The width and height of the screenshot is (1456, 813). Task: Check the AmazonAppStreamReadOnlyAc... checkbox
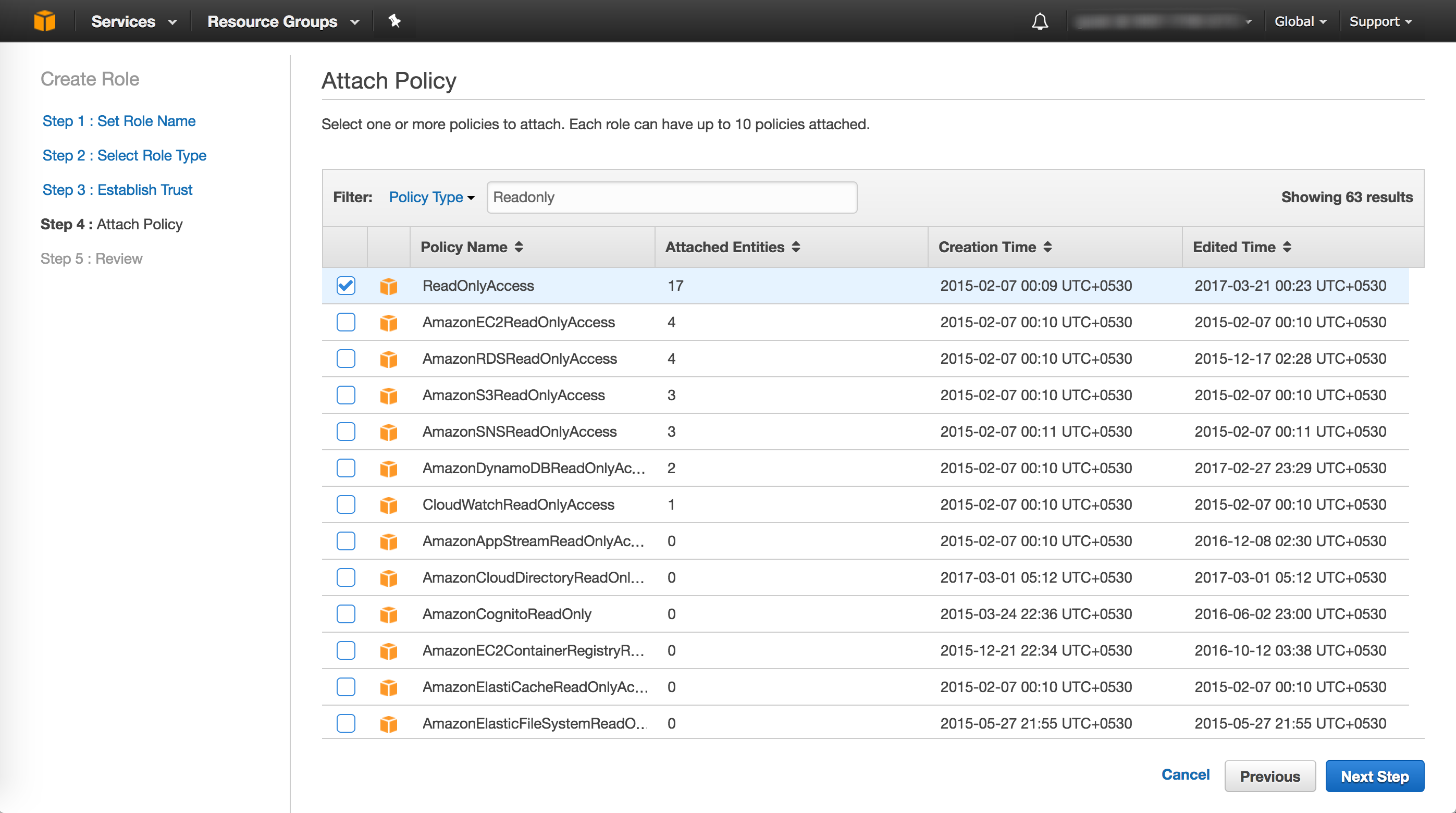click(x=346, y=541)
